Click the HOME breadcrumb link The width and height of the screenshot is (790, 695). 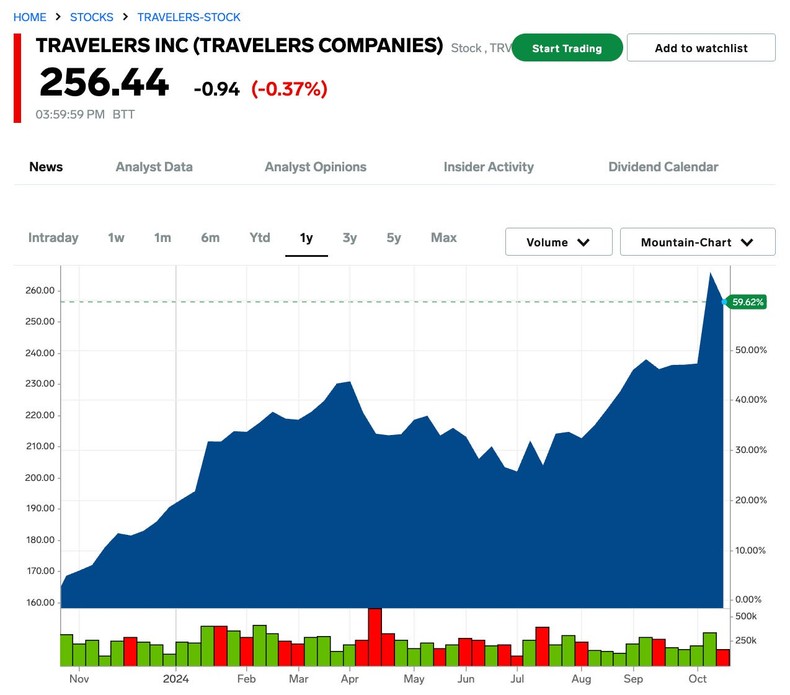point(29,17)
